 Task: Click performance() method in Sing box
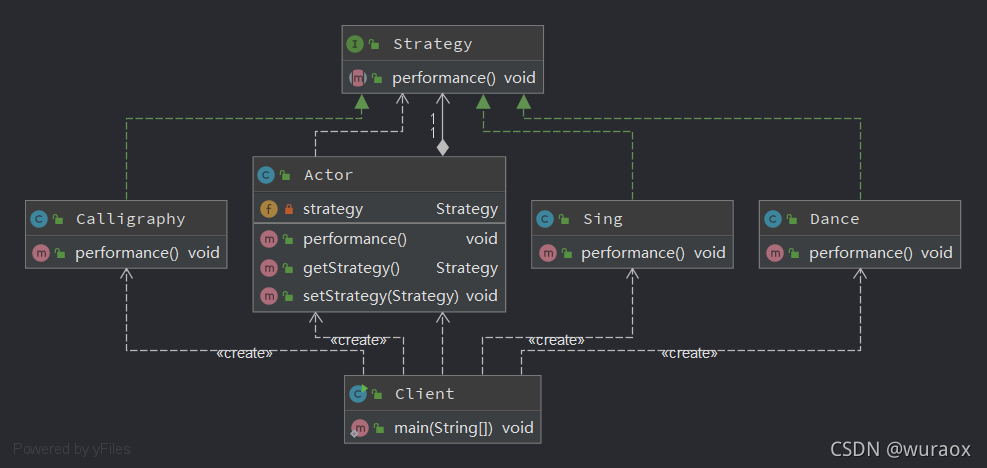click(x=633, y=253)
